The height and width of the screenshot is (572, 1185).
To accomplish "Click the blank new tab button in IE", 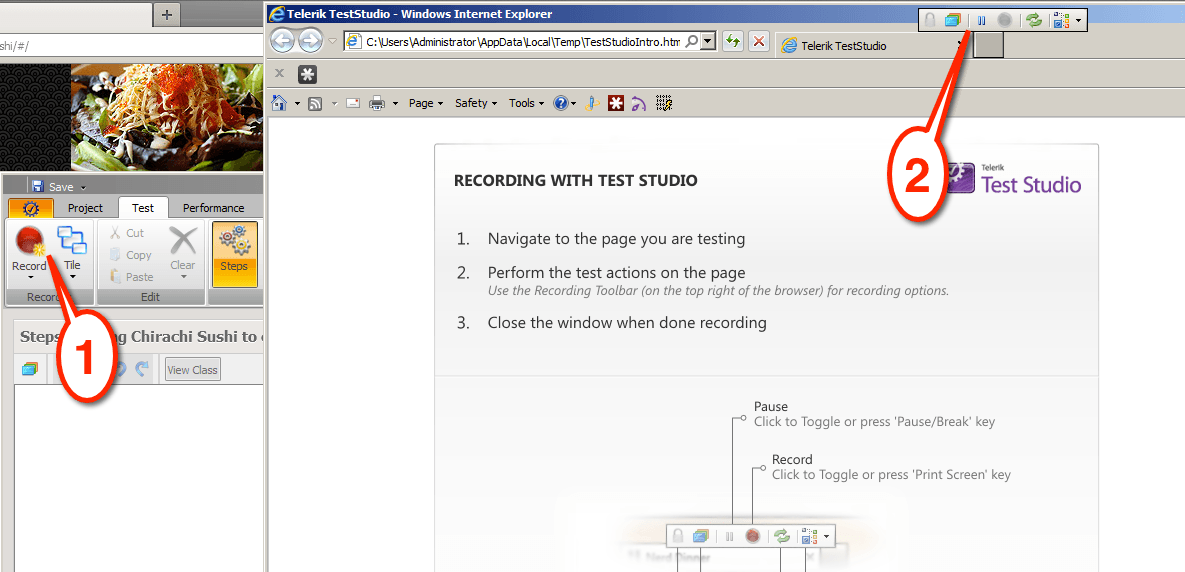I will click(989, 46).
